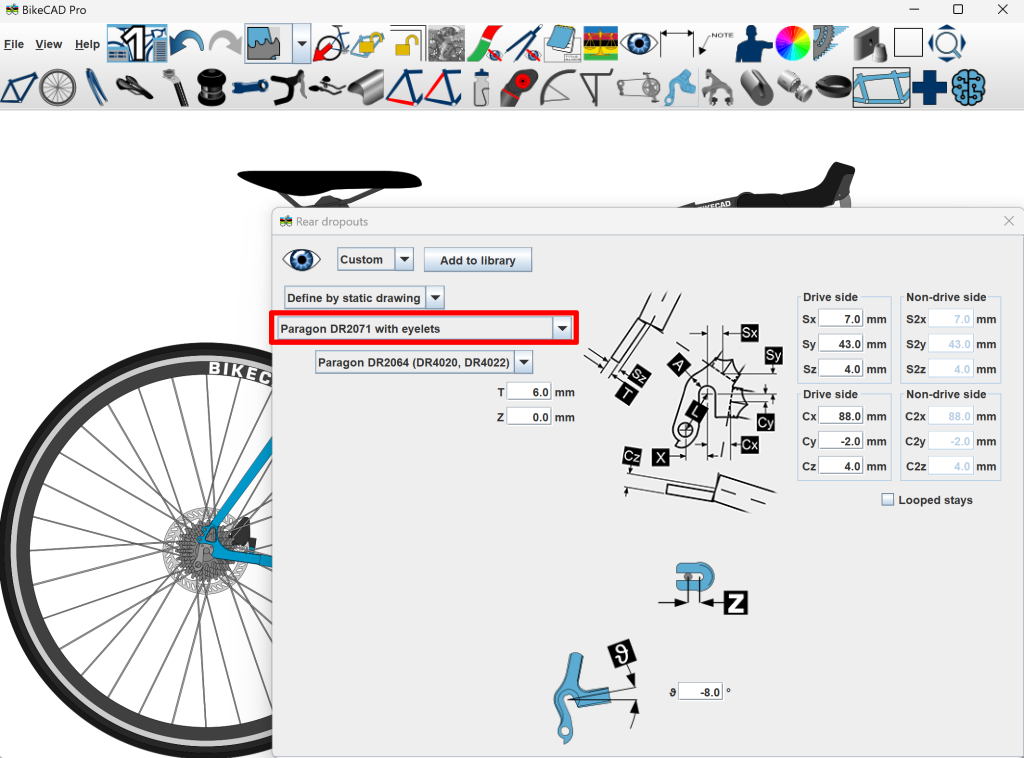Open the color wheel picker
This screenshot has width=1024, height=758.
(792, 44)
